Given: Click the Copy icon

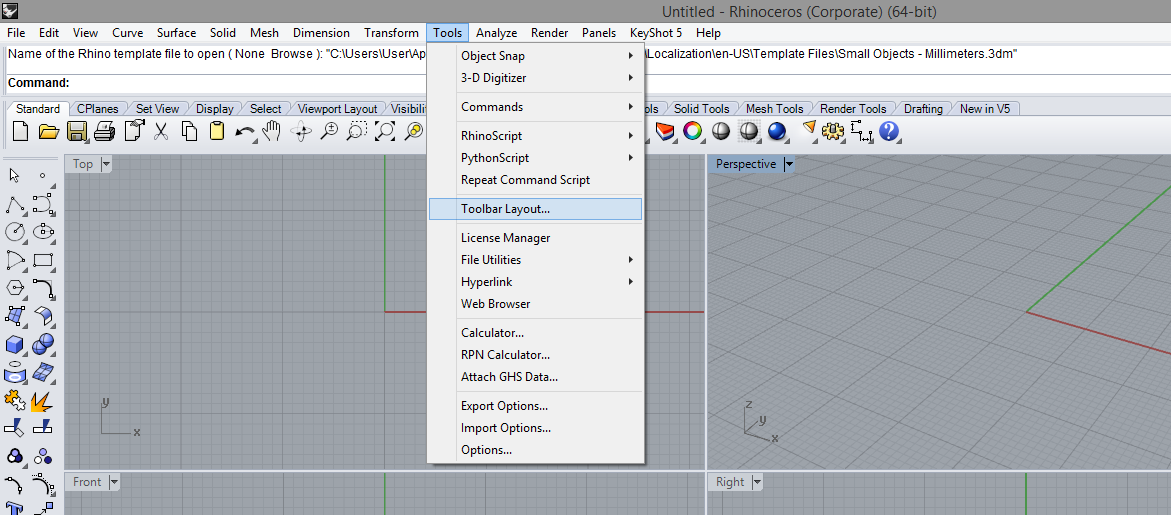Looking at the screenshot, I should coord(189,131).
